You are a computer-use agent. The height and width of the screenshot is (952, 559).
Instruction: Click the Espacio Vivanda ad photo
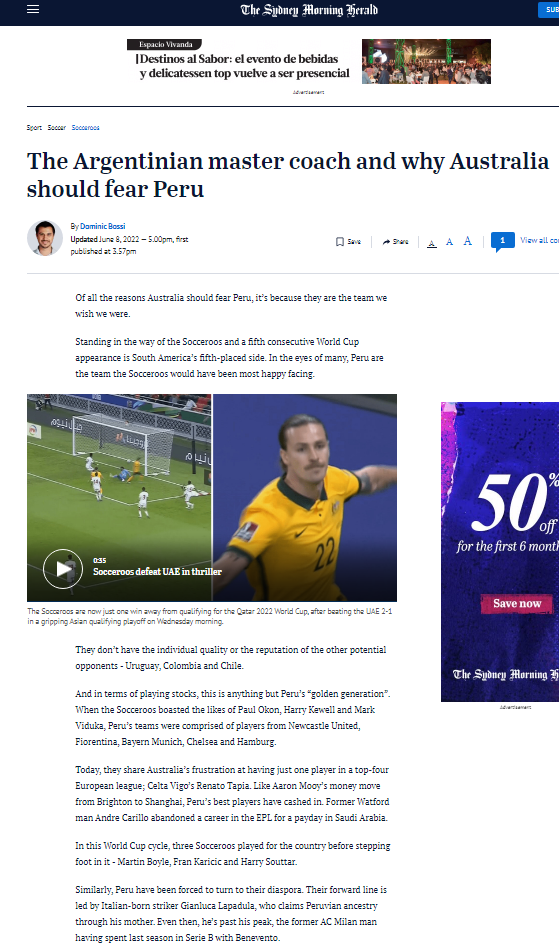427,61
